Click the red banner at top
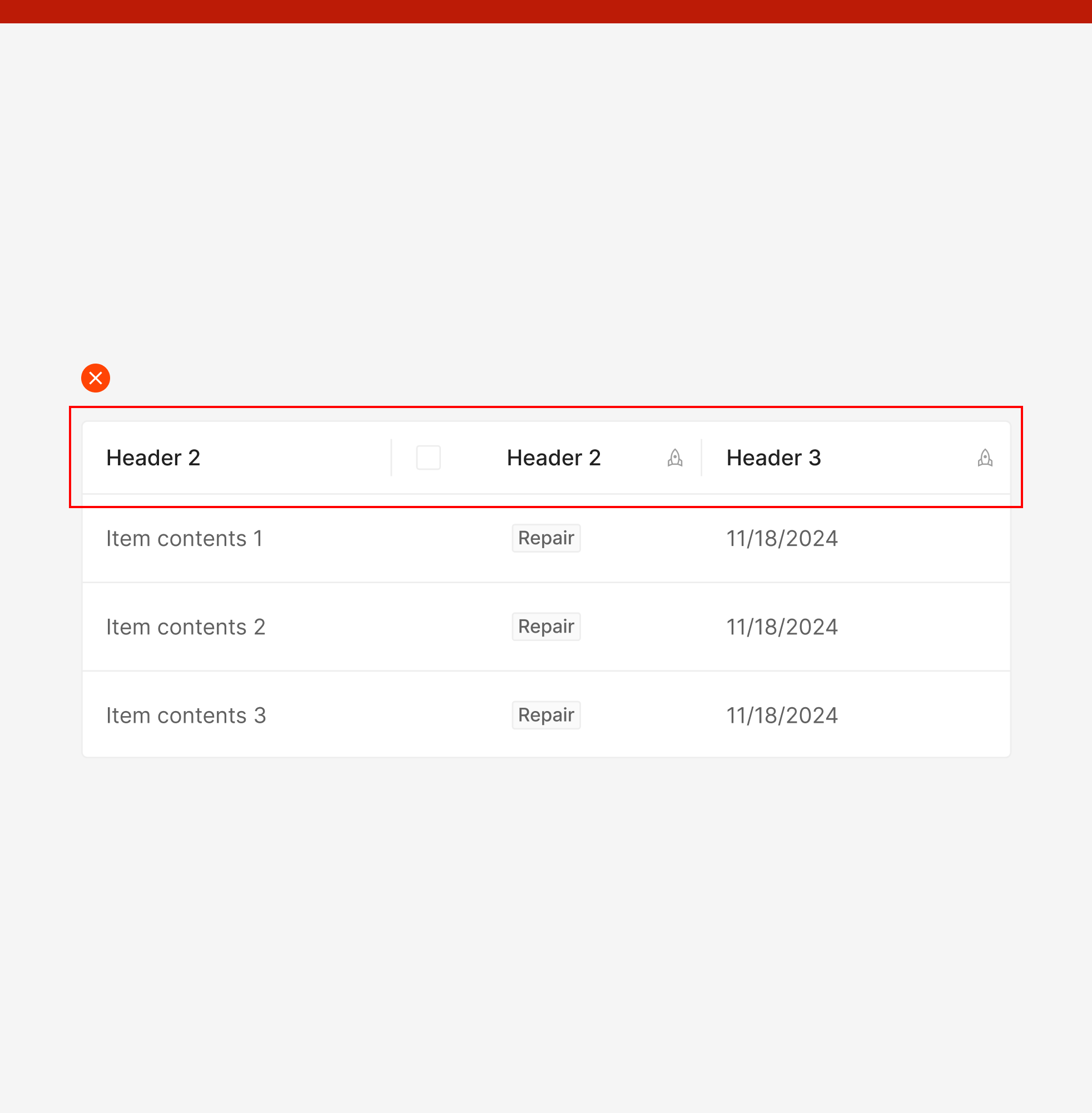 pyautogui.click(x=545, y=12)
